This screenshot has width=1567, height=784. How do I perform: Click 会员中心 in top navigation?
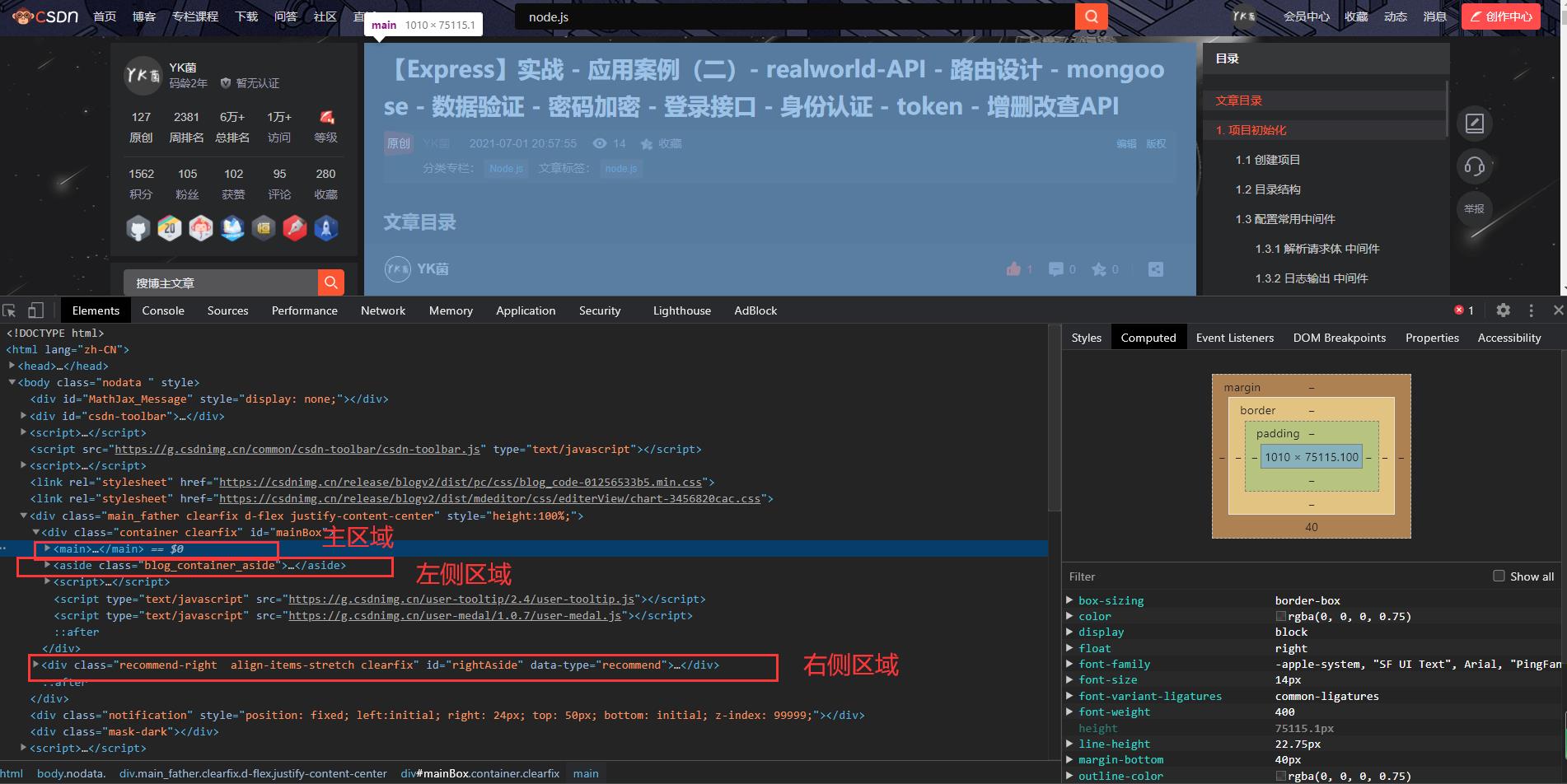click(x=1306, y=16)
